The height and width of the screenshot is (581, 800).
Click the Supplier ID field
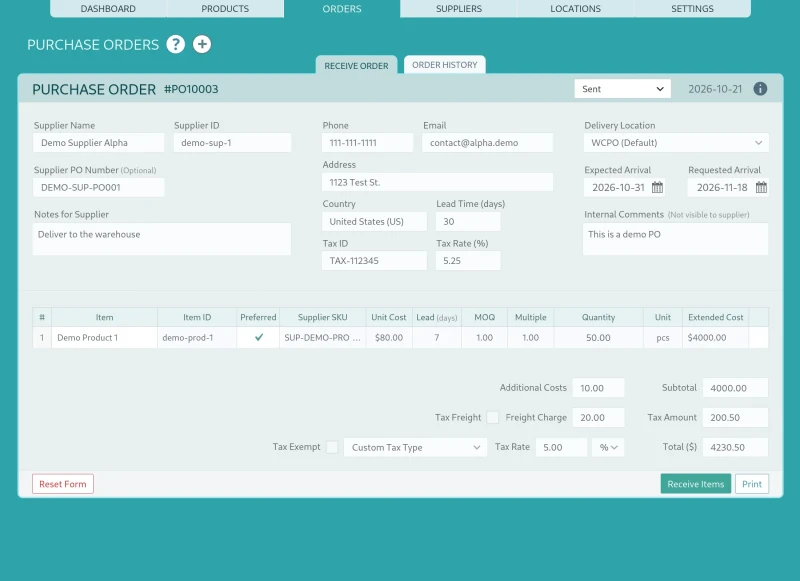point(232,143)
